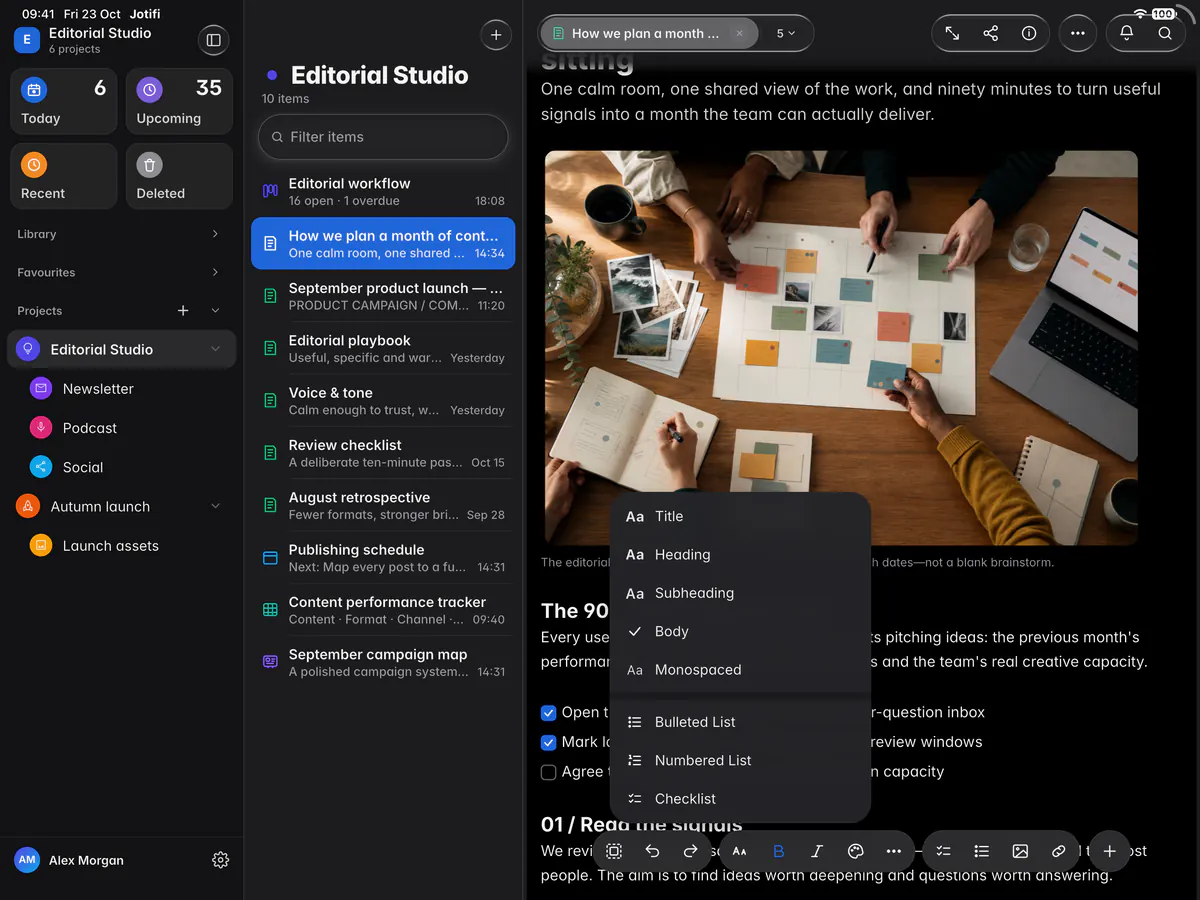Open the more options ellipsis in header

click(1077, 33)
